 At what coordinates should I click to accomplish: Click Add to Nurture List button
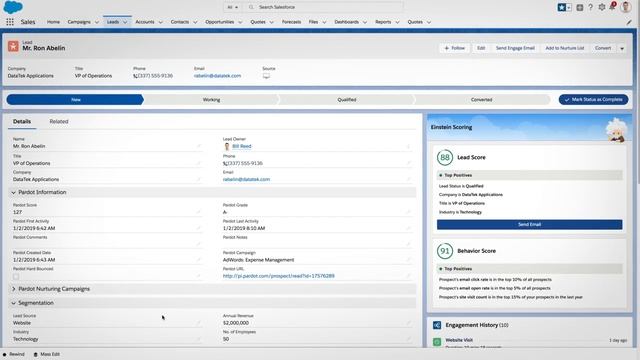tap(564, 48)
